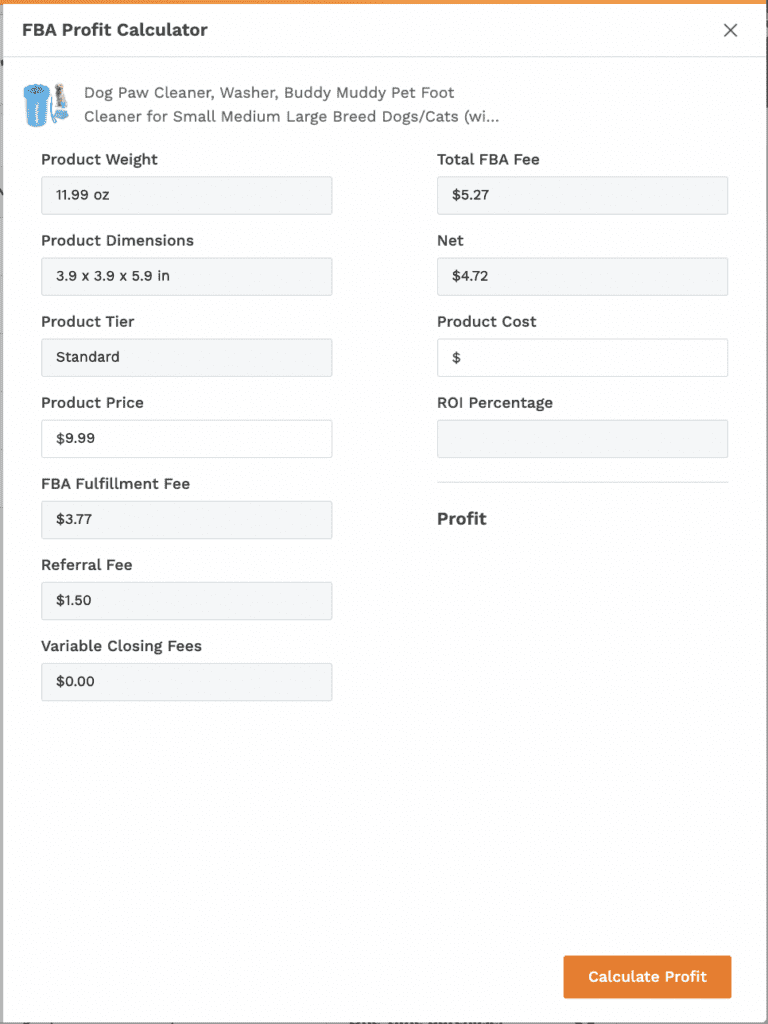The width and height of the screenshot is (768, 1024).
Task: Click the Product Weight field
Action: pos(186,196)
